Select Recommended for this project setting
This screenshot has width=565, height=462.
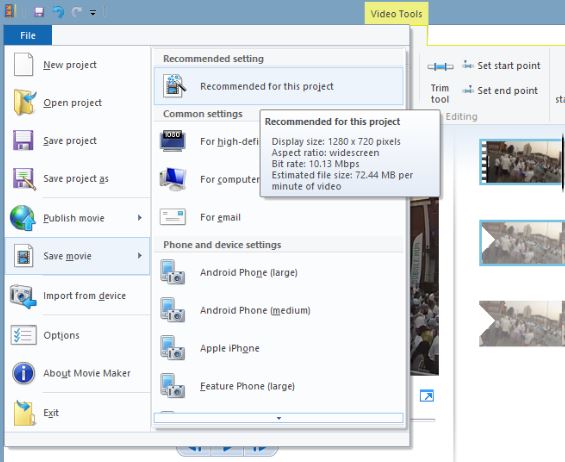click(279, 86)
